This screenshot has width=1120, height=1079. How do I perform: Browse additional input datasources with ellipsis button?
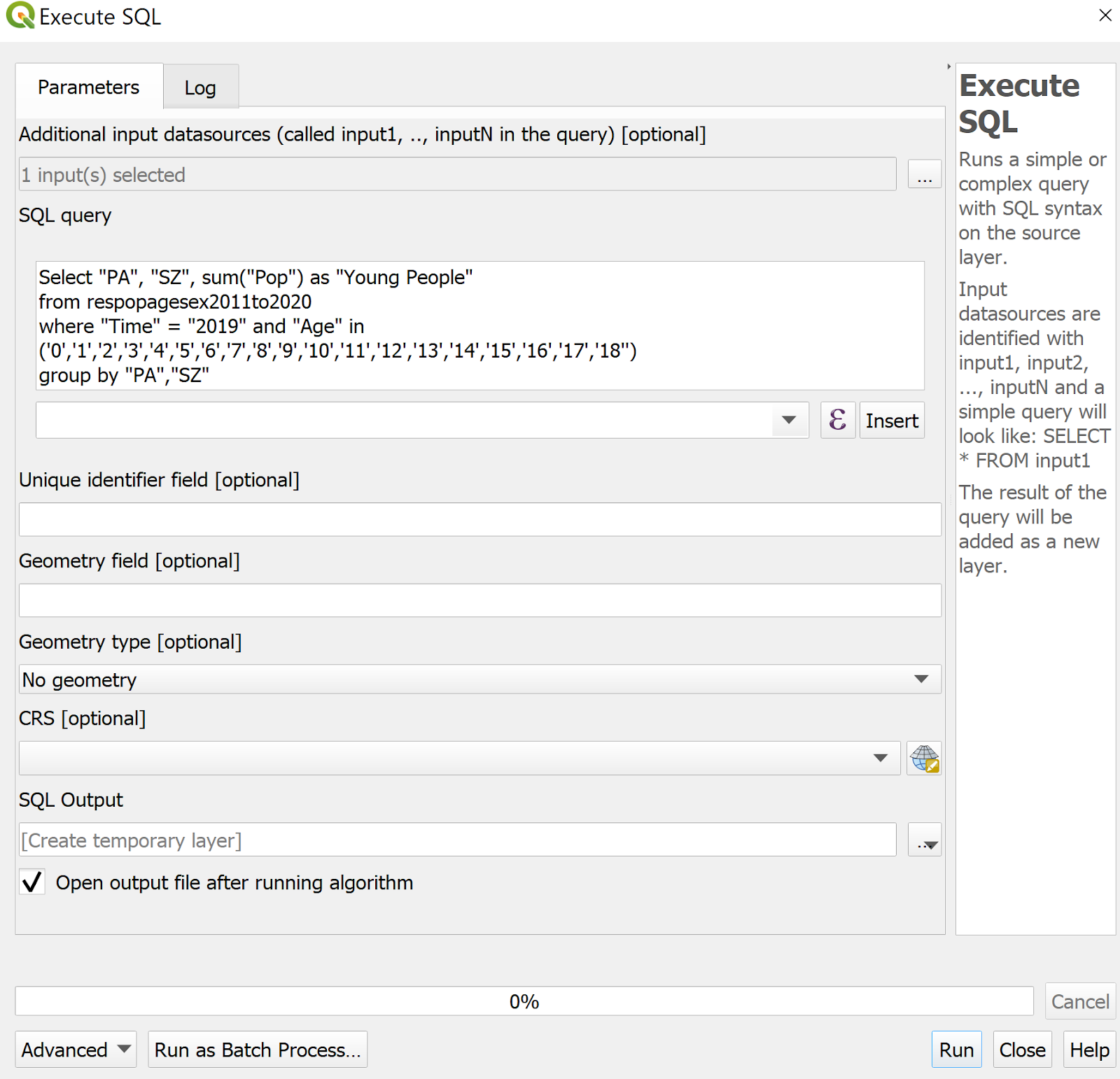click(x=924, y=174)
